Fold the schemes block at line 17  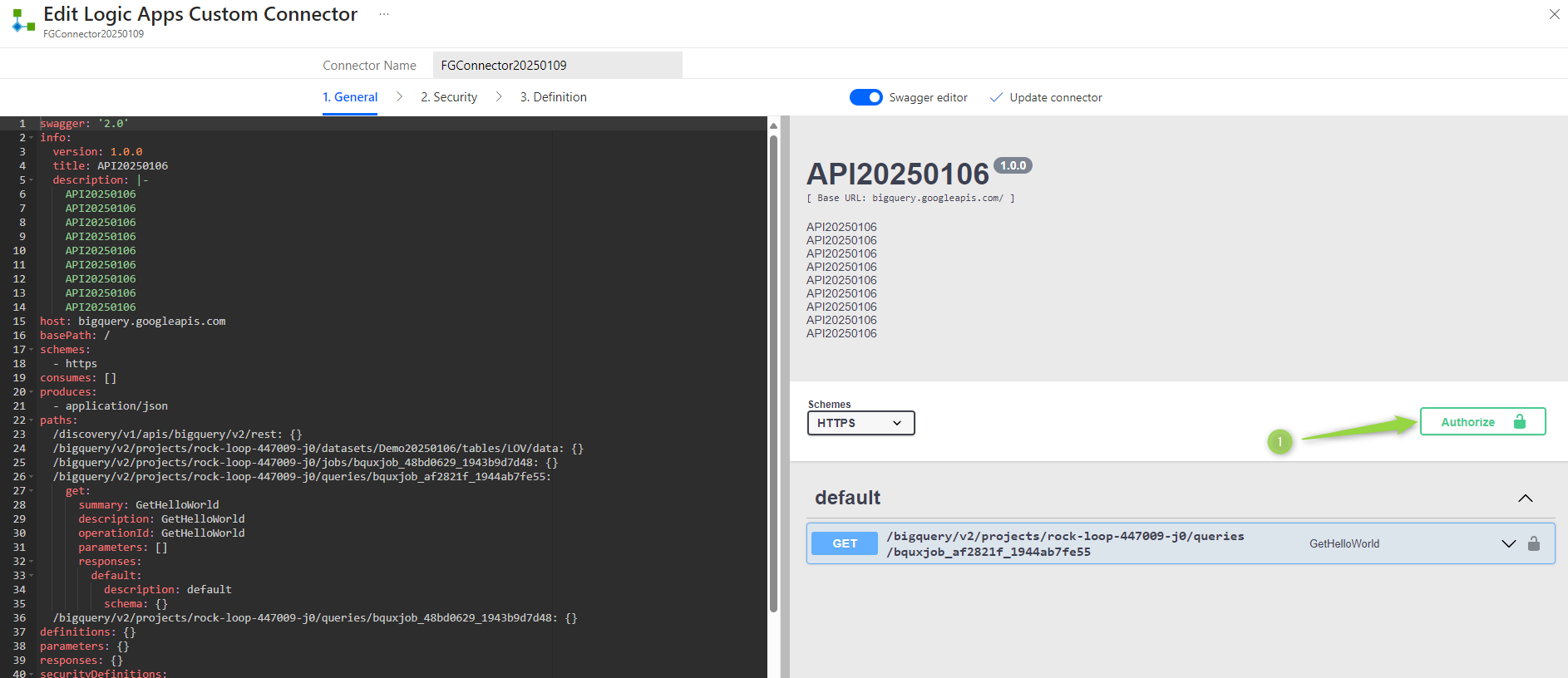click(32, 350)
